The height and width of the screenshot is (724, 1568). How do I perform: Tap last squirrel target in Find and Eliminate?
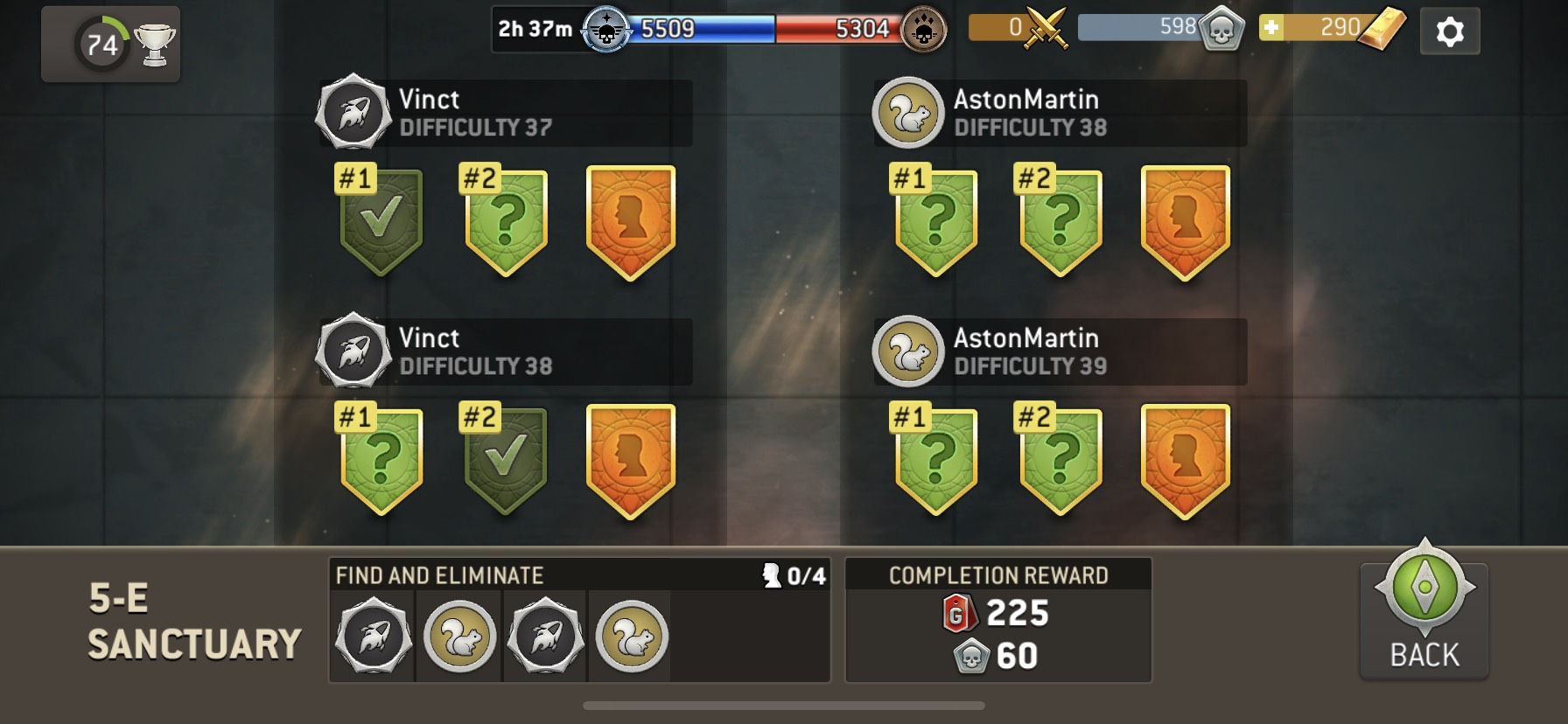pyautogui.click(x=632, y=637)
